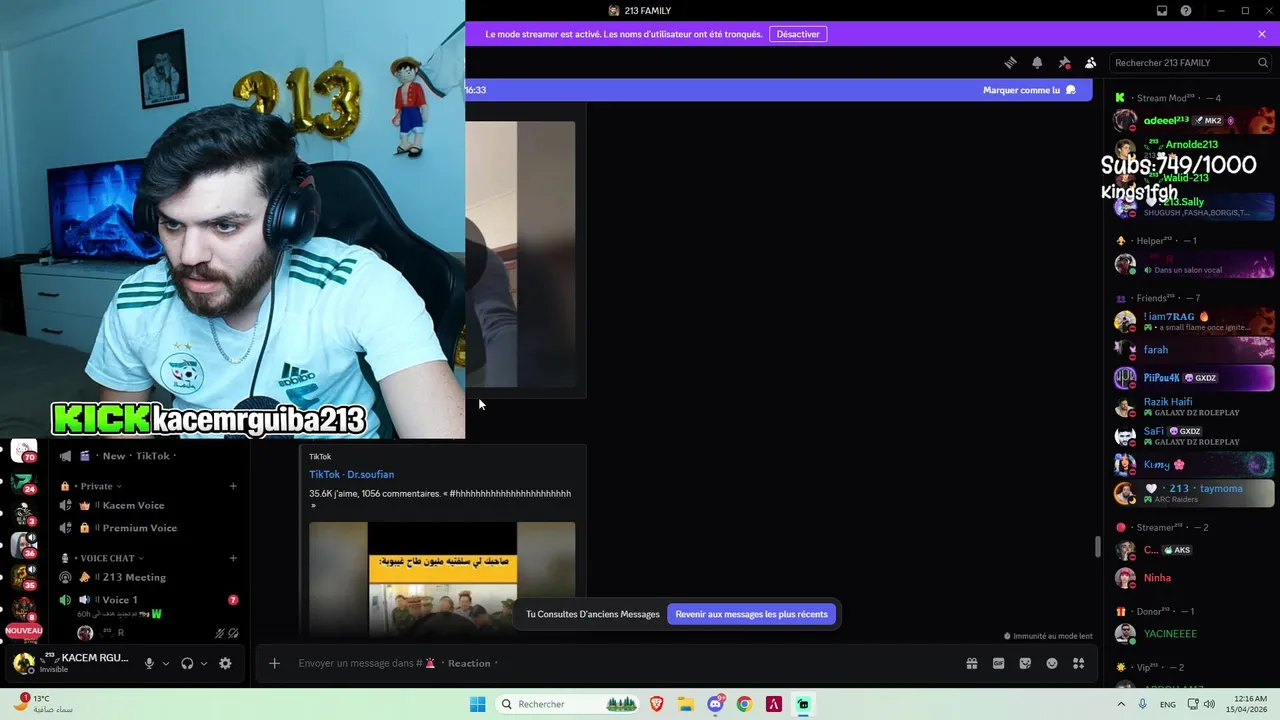This screenshot has width=1280, height=720.
Task: Open Google Chrome from taskbar
Action: [744, 704]
